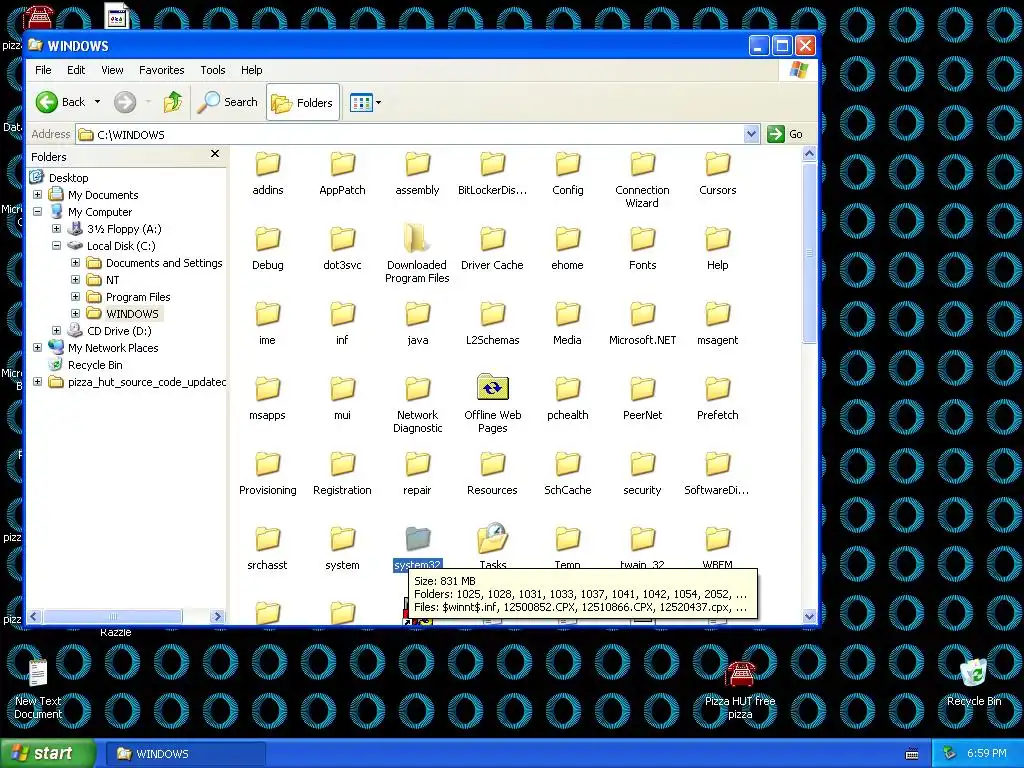The image size is (1024, 768).
Task: Open the Views dropdown arrow
Action: coord(378,103)
